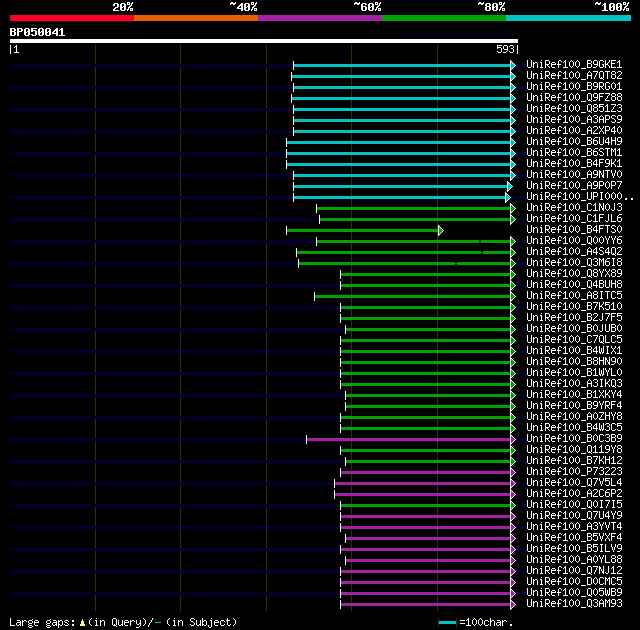
Task: Click the 593 query end position
Action: 505,49
